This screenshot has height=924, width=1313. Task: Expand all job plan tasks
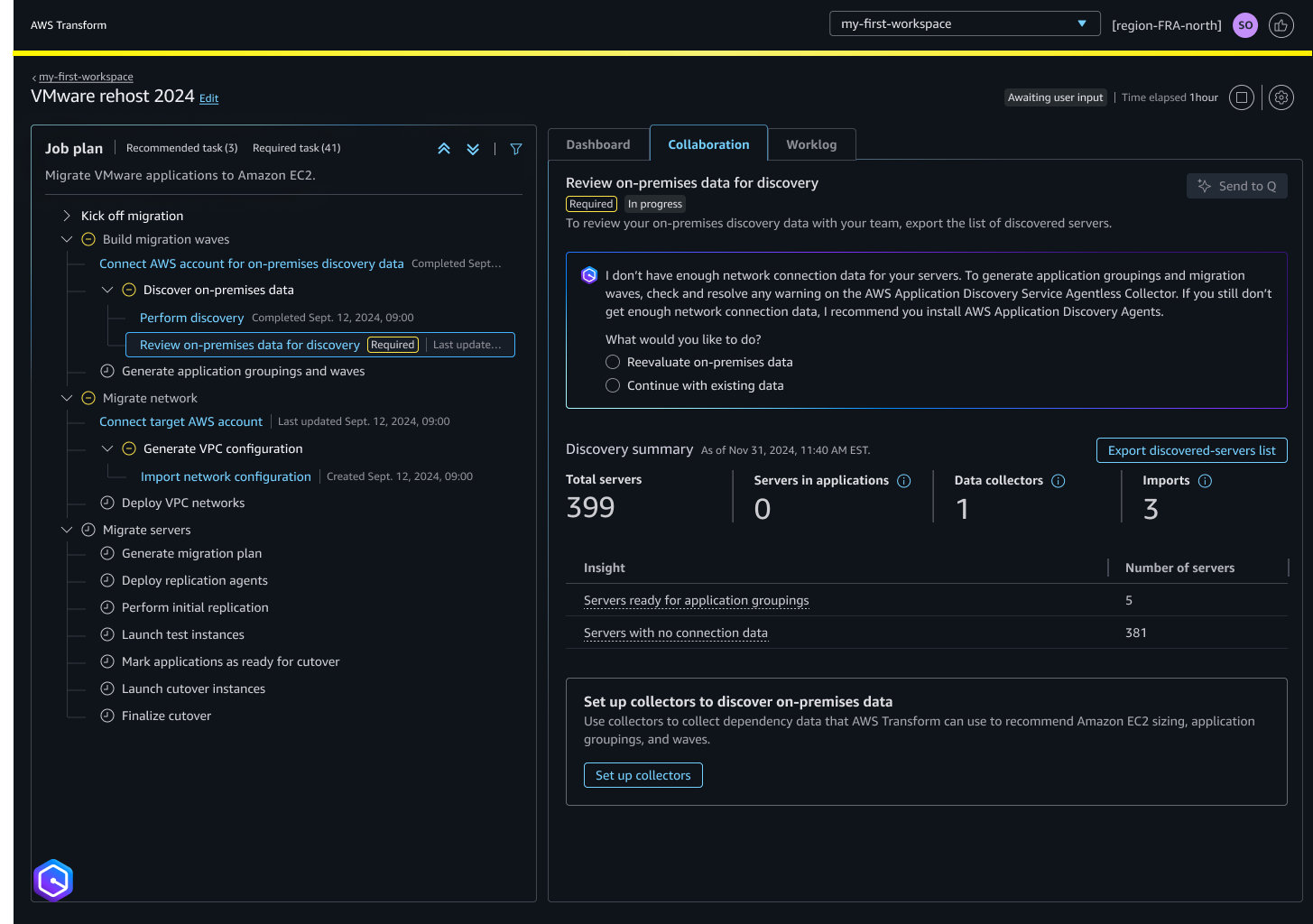(473, 149)
